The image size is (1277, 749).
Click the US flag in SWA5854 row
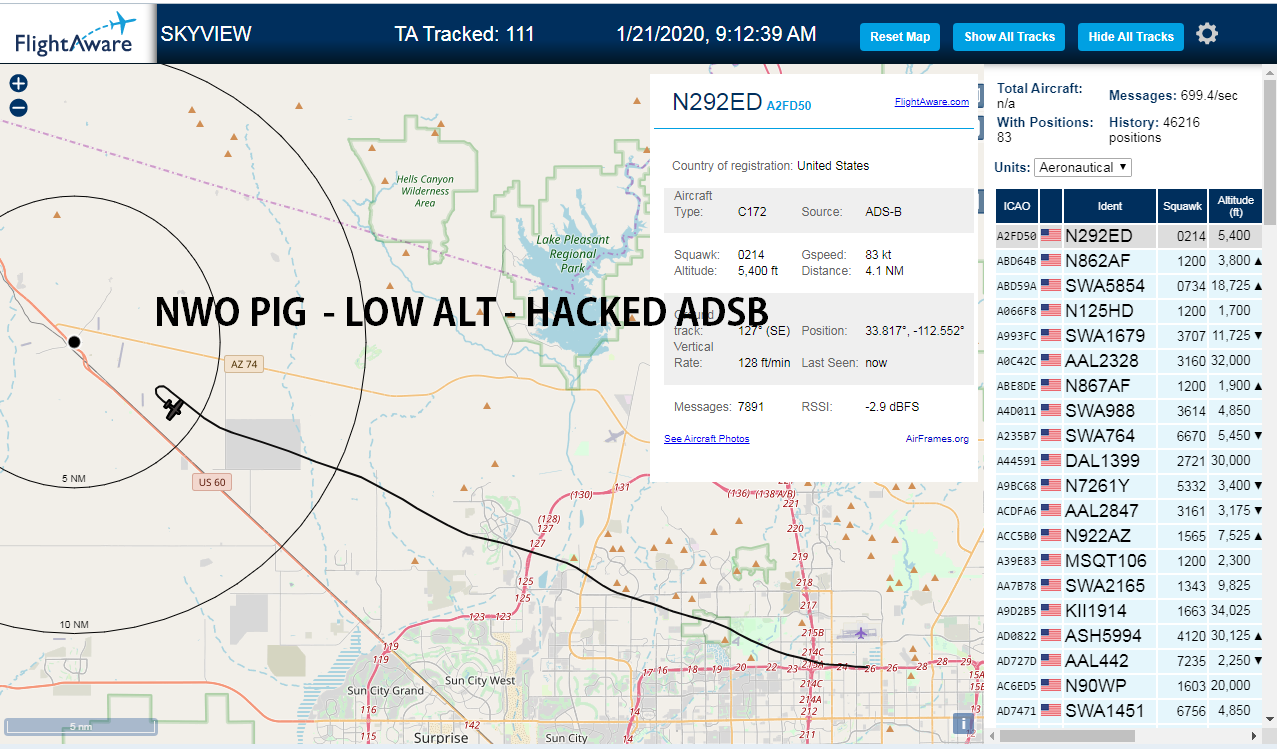pyautogui.click(x=1051, y=286)
